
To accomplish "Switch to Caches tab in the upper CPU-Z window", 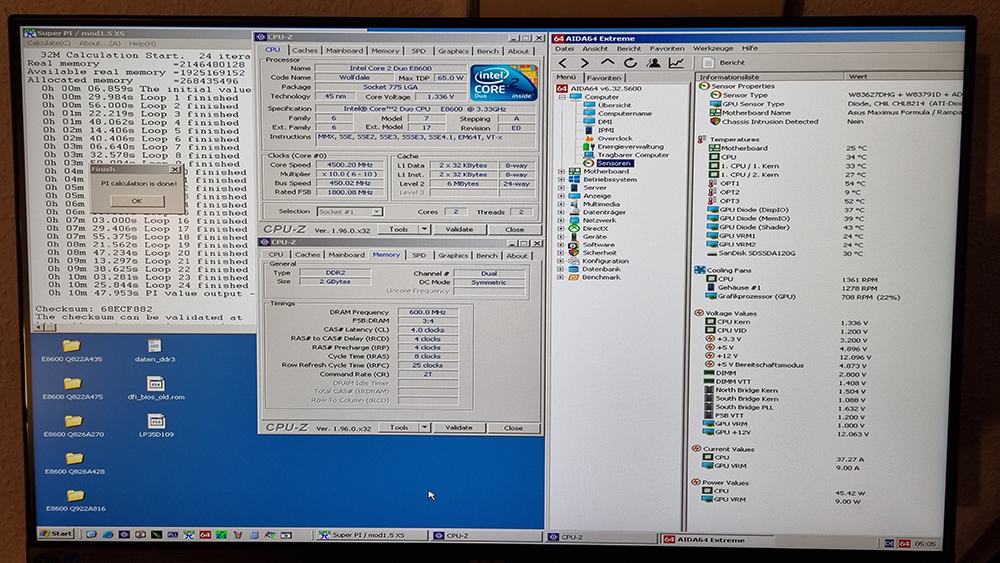I will (x=305, y=50).
